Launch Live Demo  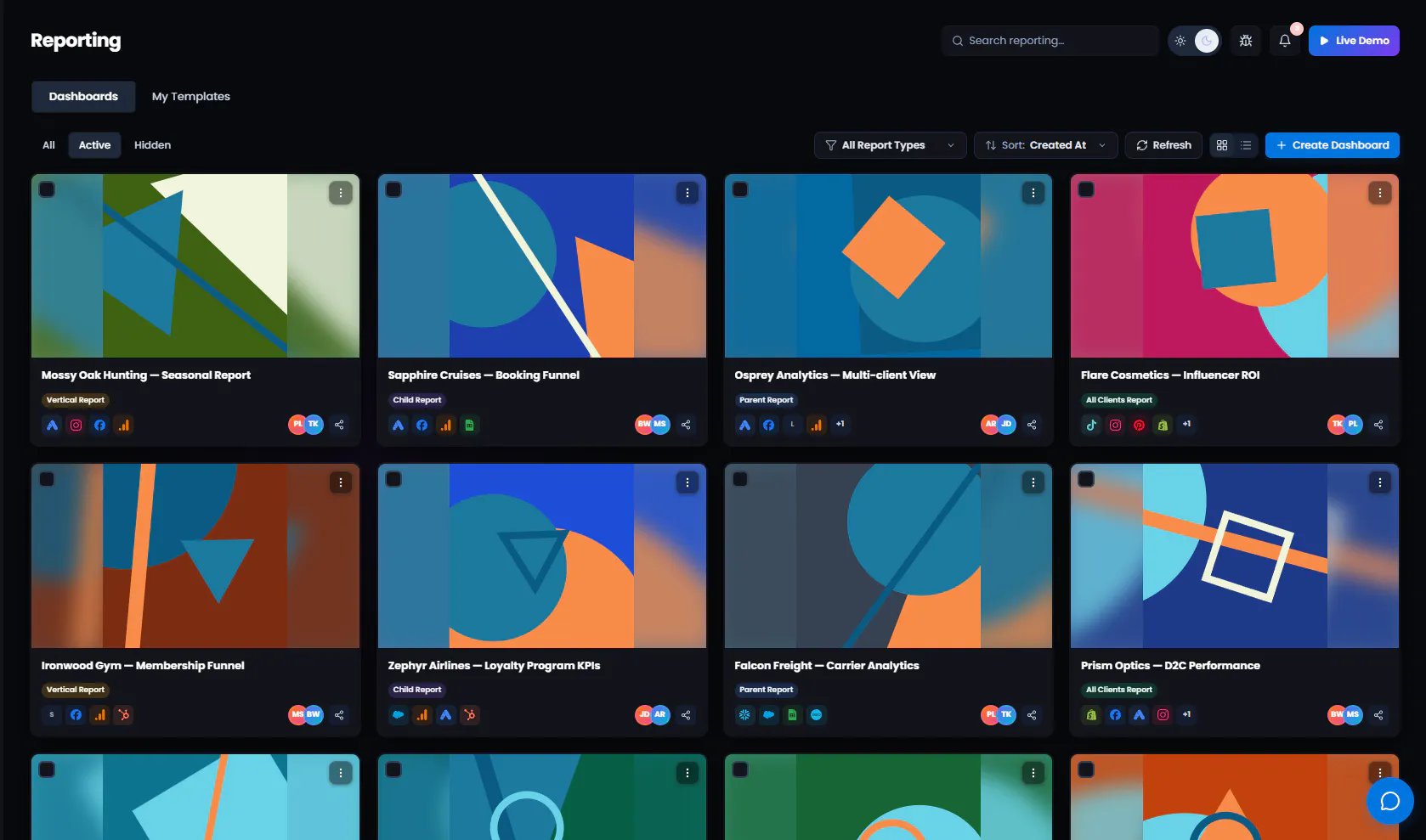click(1354, 41)
